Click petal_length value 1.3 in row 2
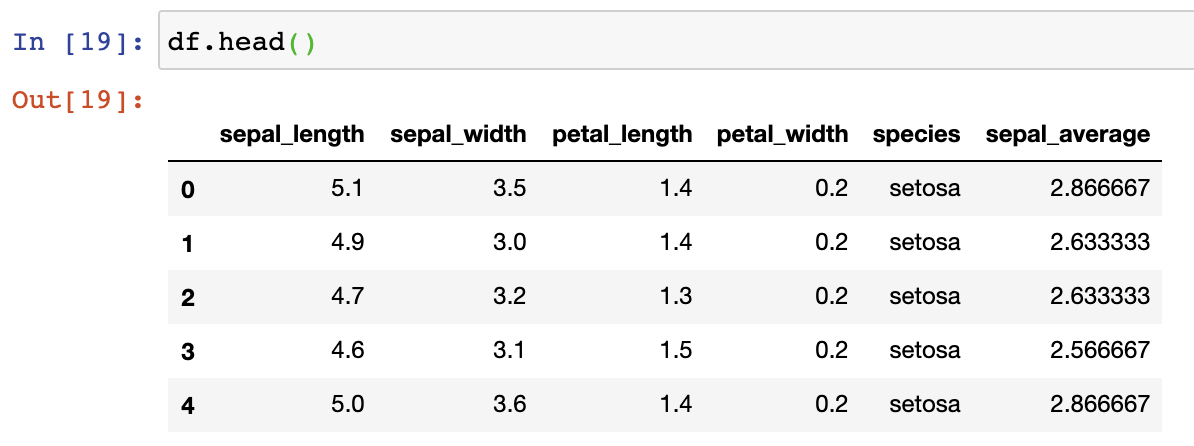Viewport: 1194px width, 446px height. point(674,296)
